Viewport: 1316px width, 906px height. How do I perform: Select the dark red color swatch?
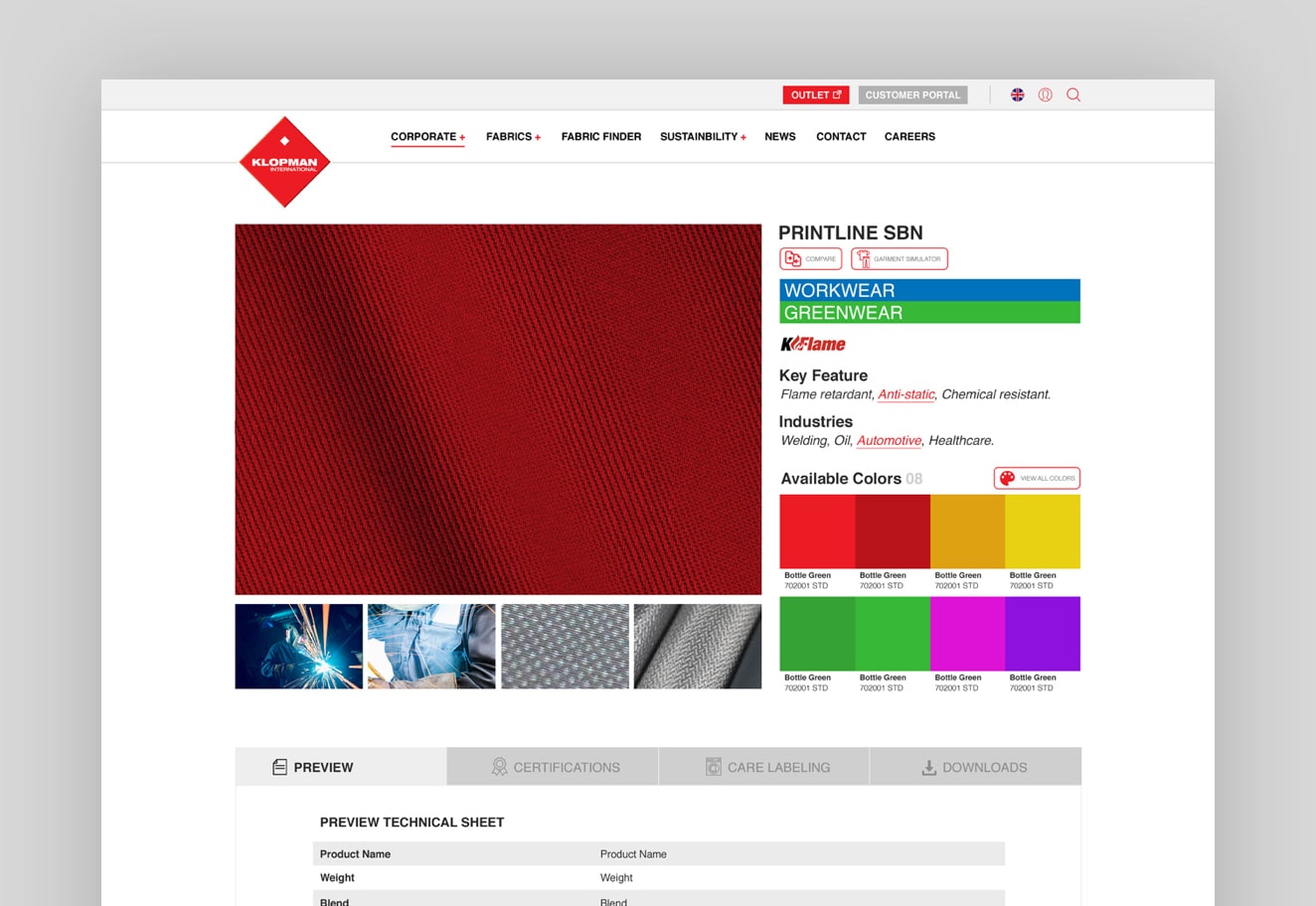point(893,531)
